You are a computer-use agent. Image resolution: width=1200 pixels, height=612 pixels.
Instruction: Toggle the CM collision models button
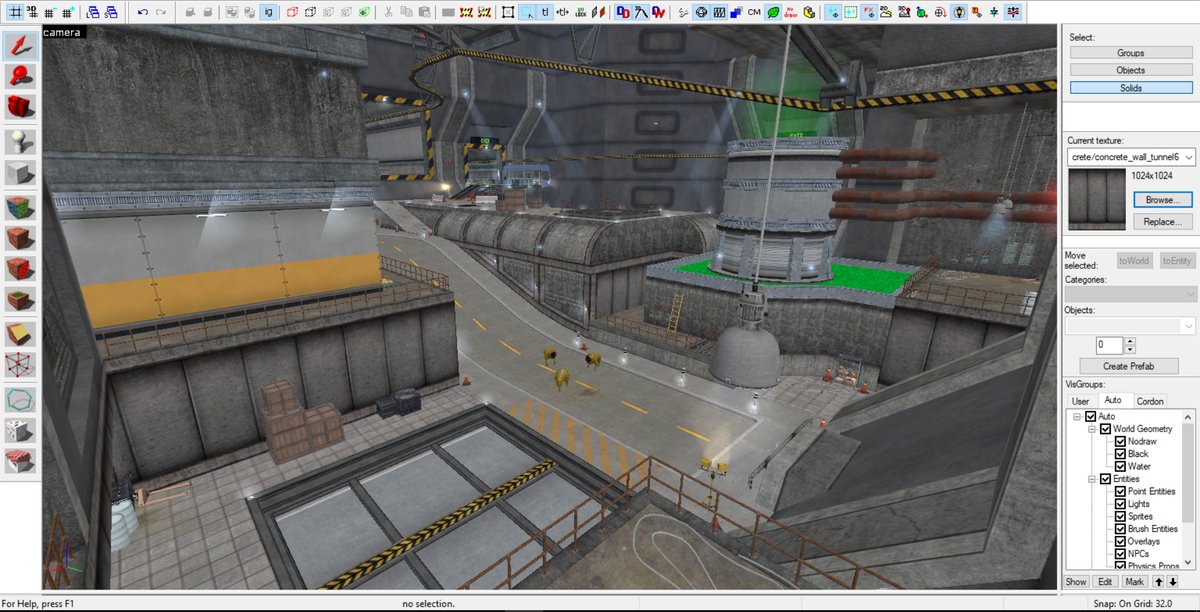coord(753,12)
